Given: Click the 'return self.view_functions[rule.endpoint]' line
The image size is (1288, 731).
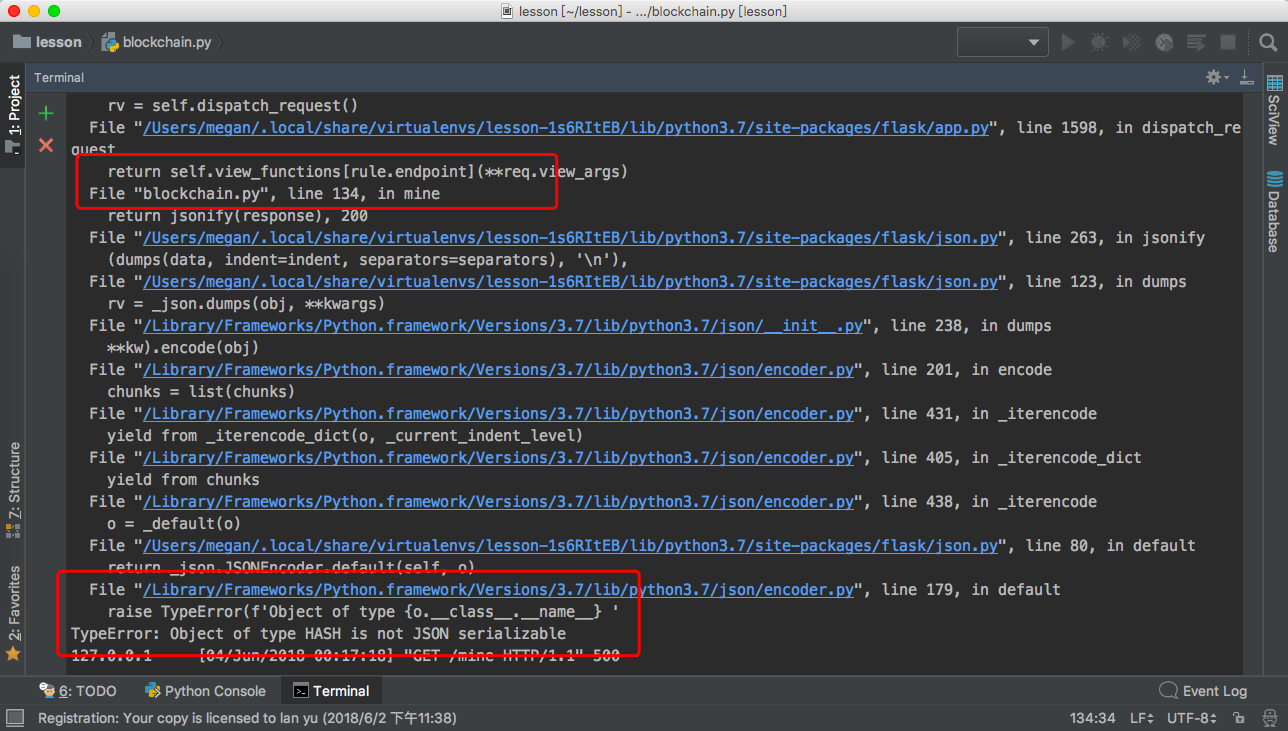Looking at the screenshot, I should coord(367,171).
